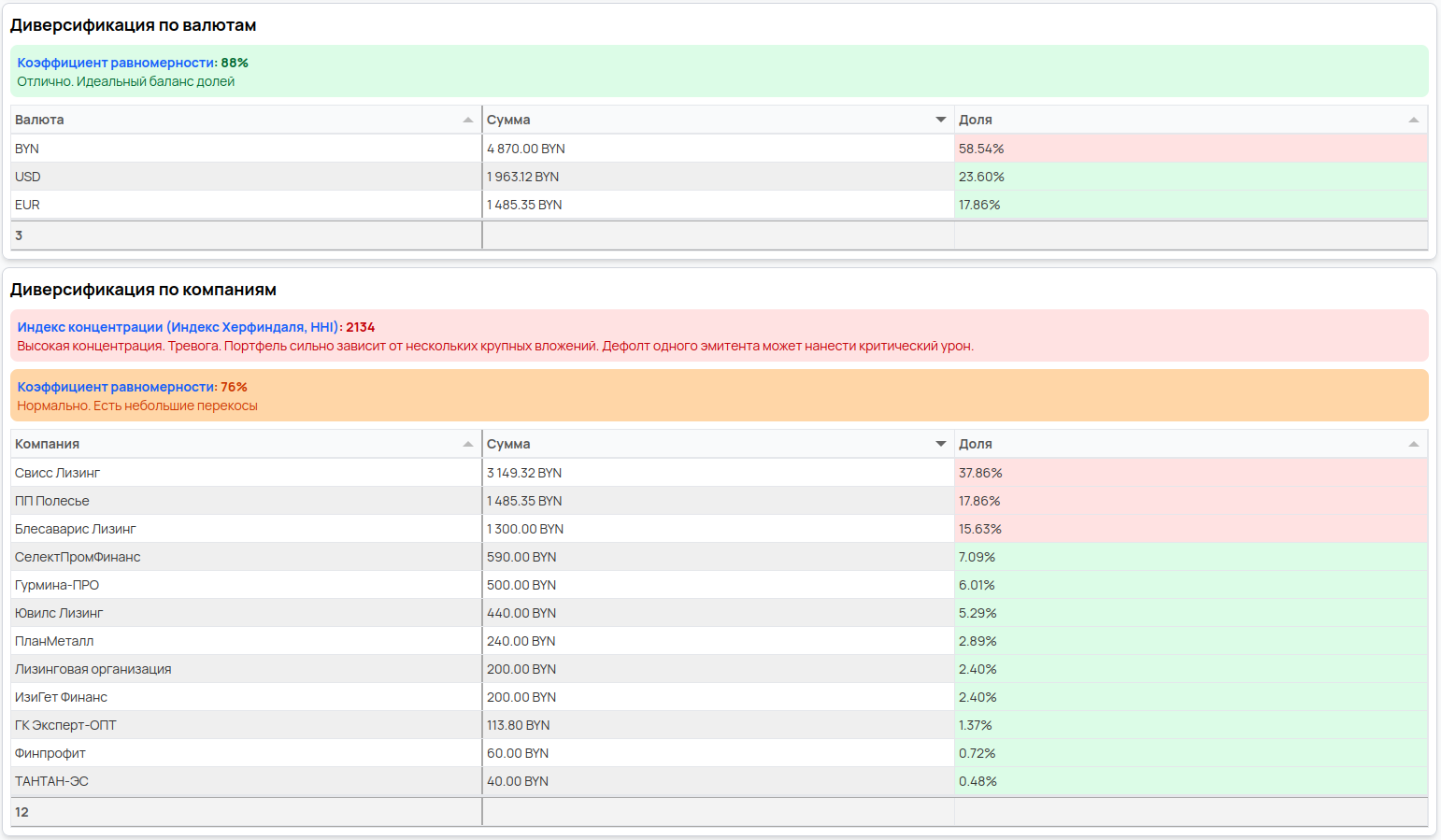
Task: Click sort arrow in currency Сумма header
Action: pos(940,120)
